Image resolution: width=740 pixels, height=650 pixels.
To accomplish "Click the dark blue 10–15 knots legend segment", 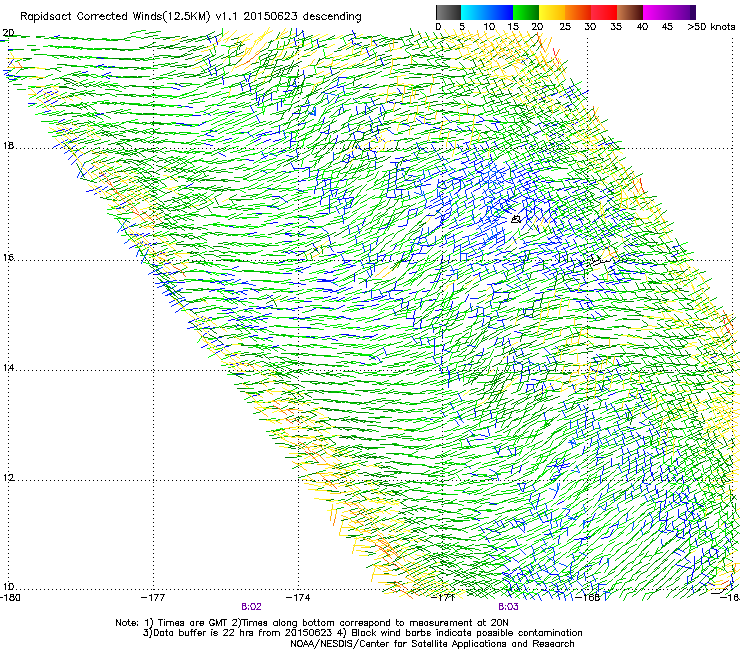I will point(500,12).
